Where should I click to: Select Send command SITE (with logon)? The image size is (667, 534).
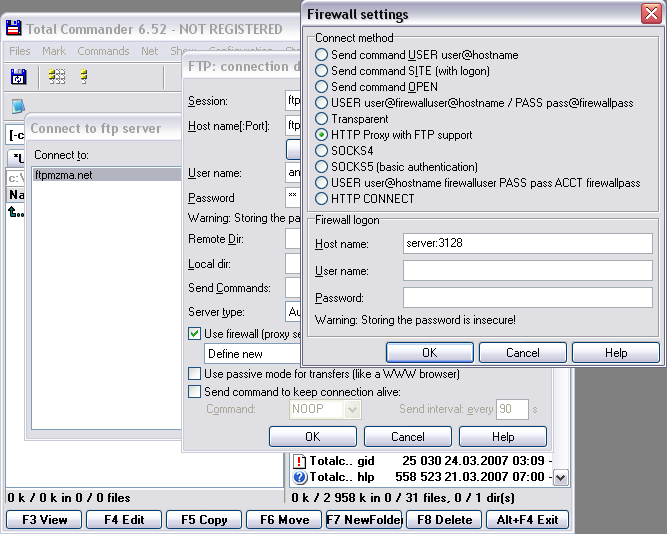coord(322,71)
